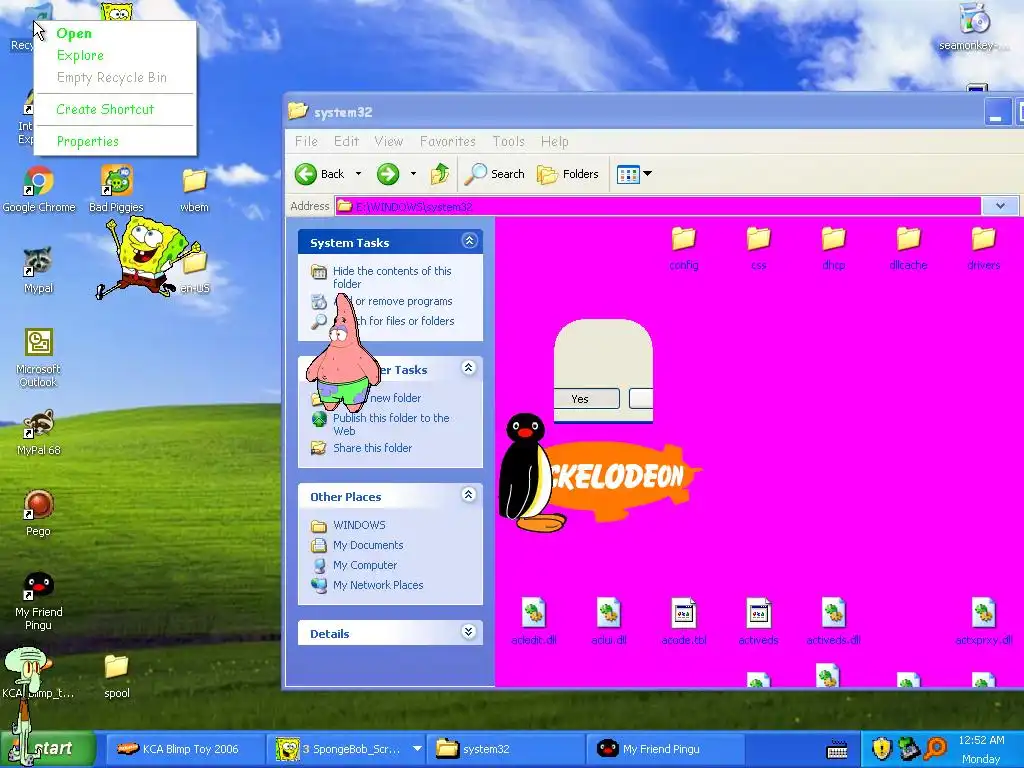Open My Network Places link

(377, 585)
